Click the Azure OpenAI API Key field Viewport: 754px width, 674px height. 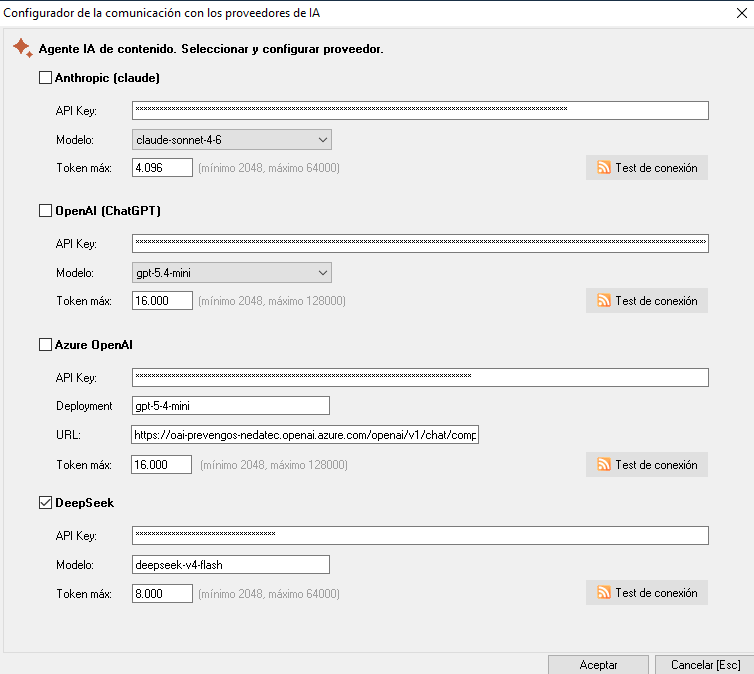pos(420,377)
